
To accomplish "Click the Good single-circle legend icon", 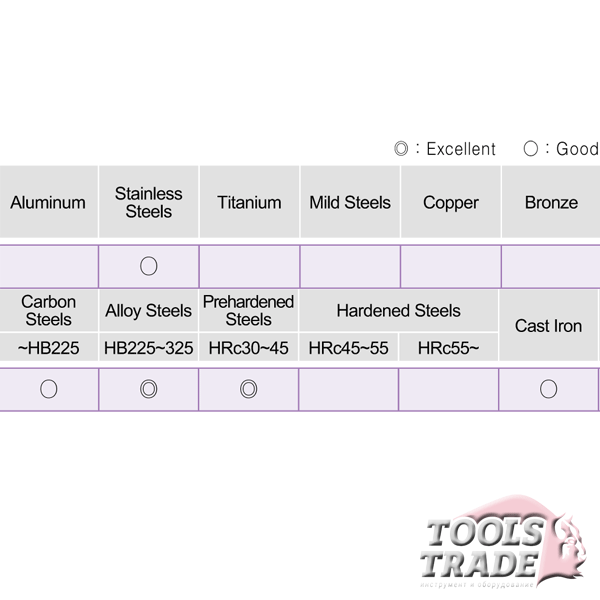I will 530,148.
